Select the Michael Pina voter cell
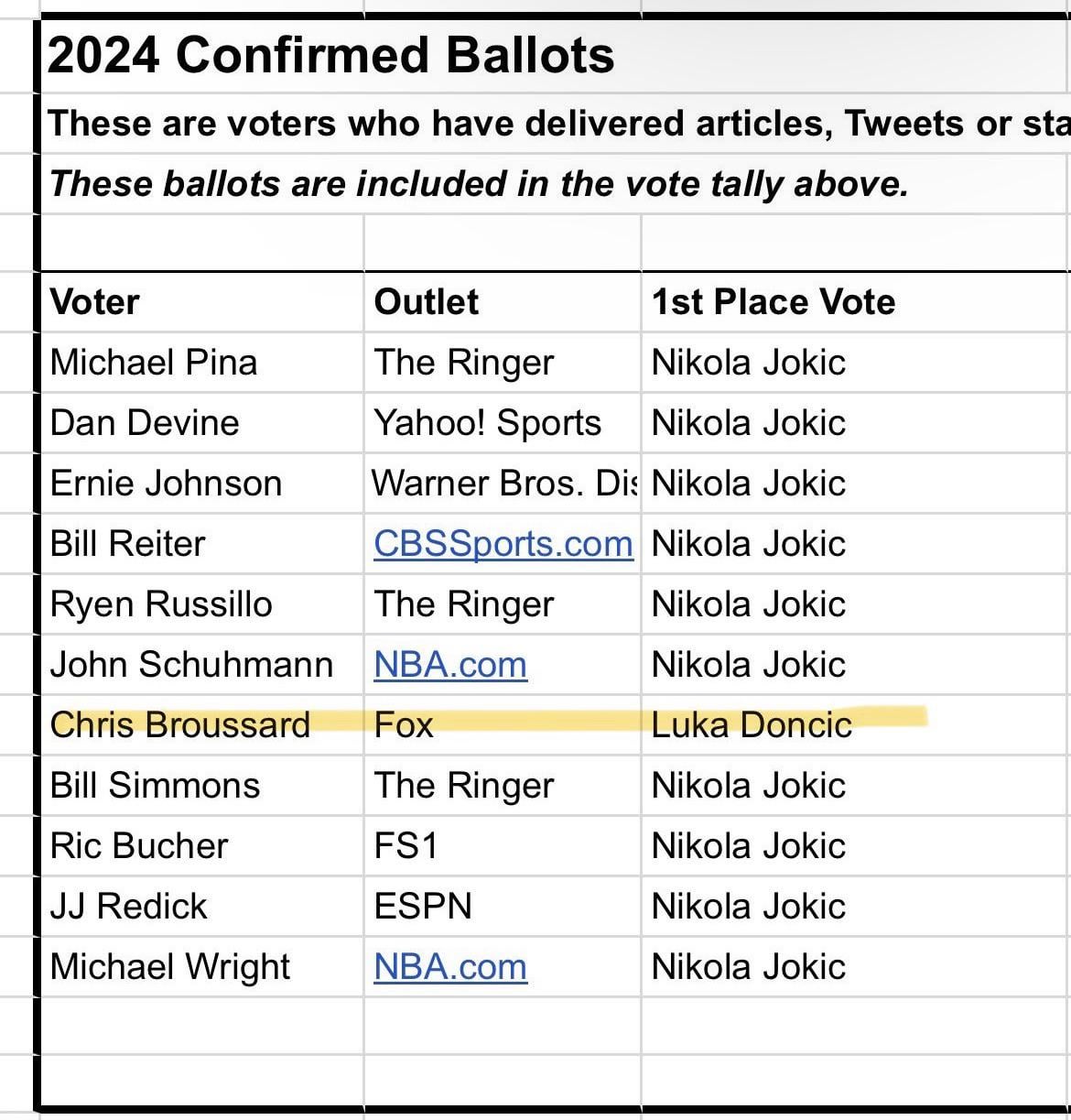Viewport: 1071px width, 1120px height. (154, 363)
